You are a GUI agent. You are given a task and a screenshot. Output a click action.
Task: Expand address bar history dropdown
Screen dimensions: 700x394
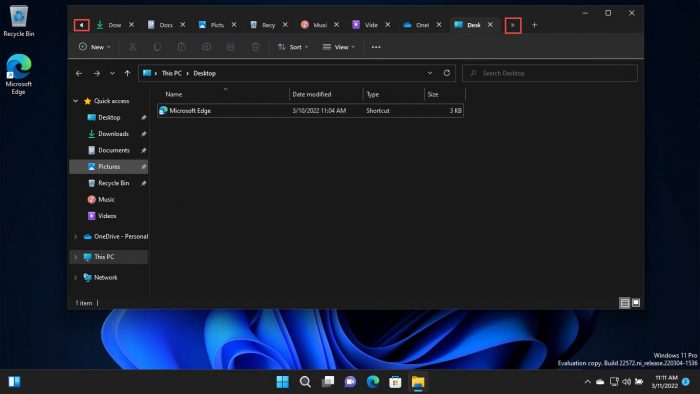[x=429, y=73]
